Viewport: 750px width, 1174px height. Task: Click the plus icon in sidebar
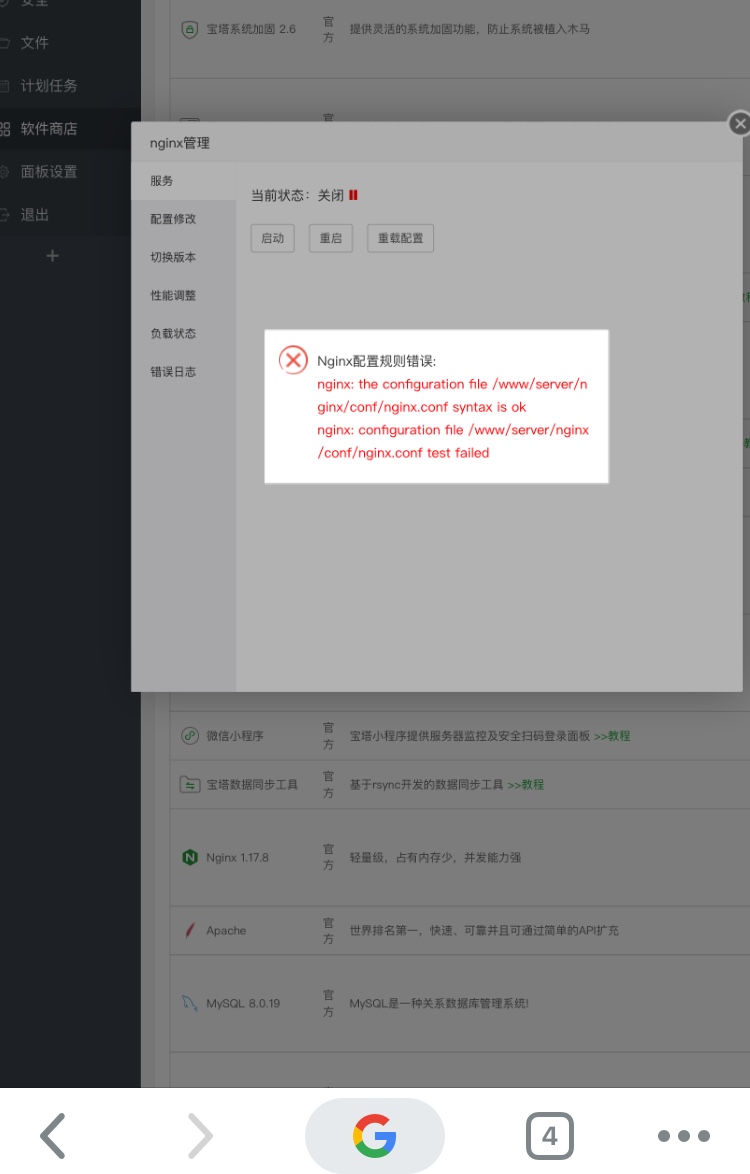tap(52, 256)
